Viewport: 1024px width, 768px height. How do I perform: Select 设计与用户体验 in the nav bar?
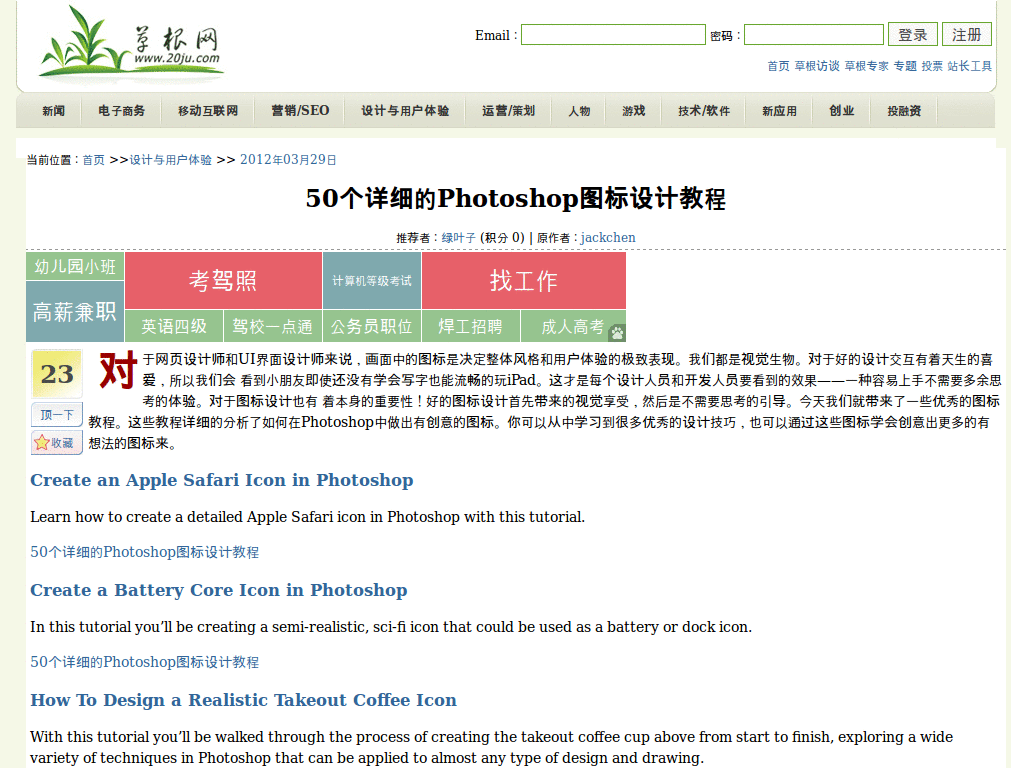pyautogui.click(x=405, y=111)
